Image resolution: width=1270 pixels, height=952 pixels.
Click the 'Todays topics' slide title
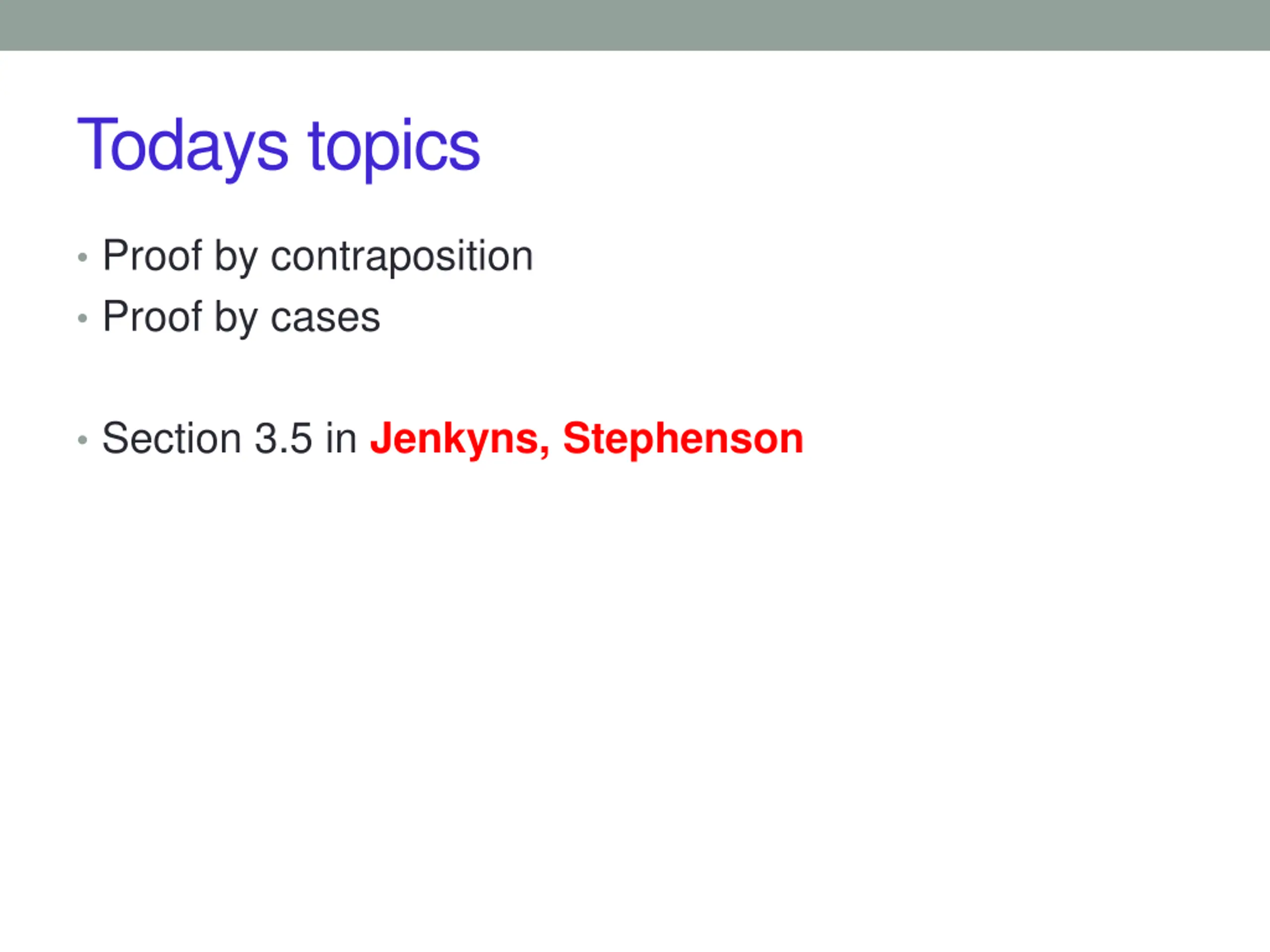(x=278, y=148)
